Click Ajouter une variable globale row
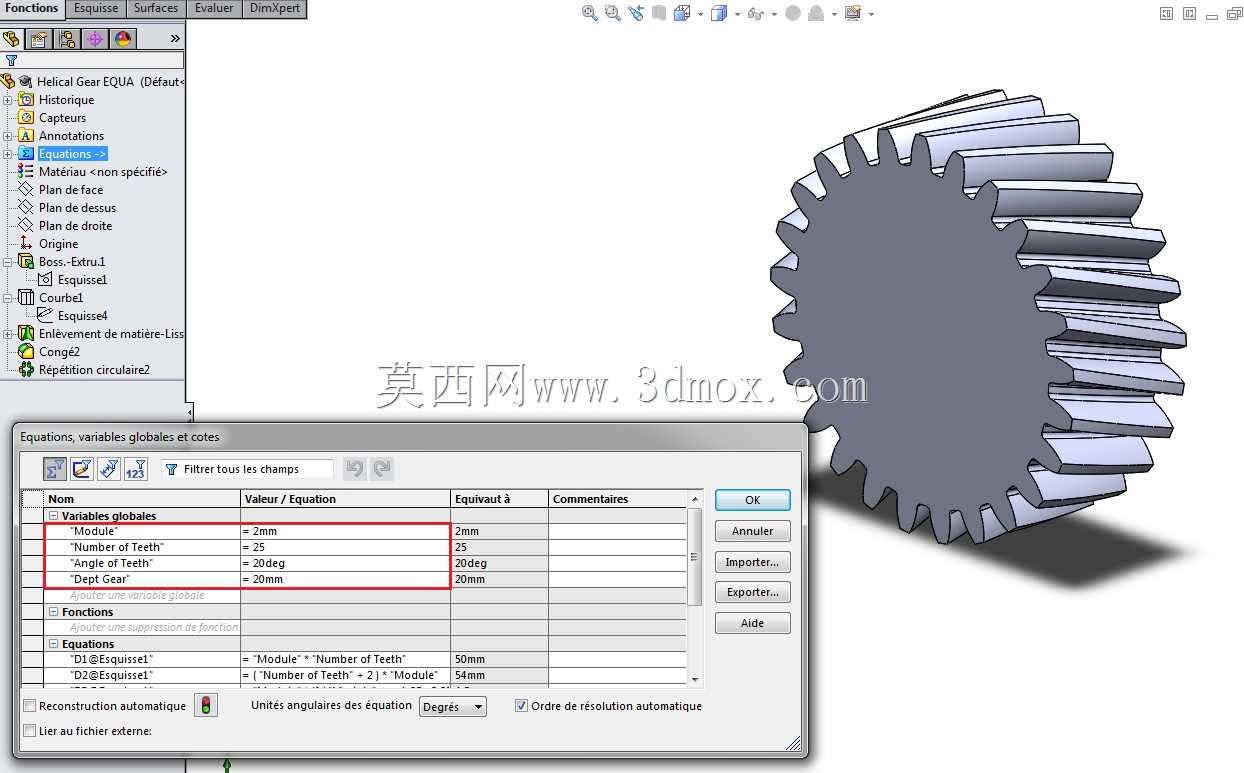Image resolution: width=1244 pixels, height=773 pixels. [142, 595]
